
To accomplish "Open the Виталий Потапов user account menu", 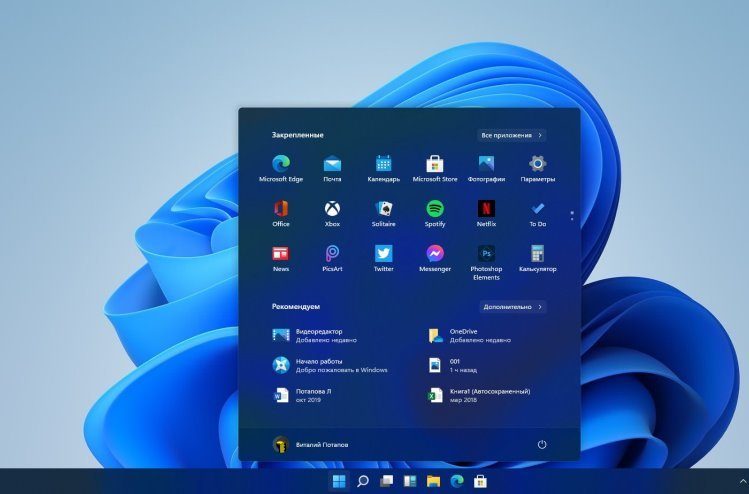I will [x=310, y=444].
